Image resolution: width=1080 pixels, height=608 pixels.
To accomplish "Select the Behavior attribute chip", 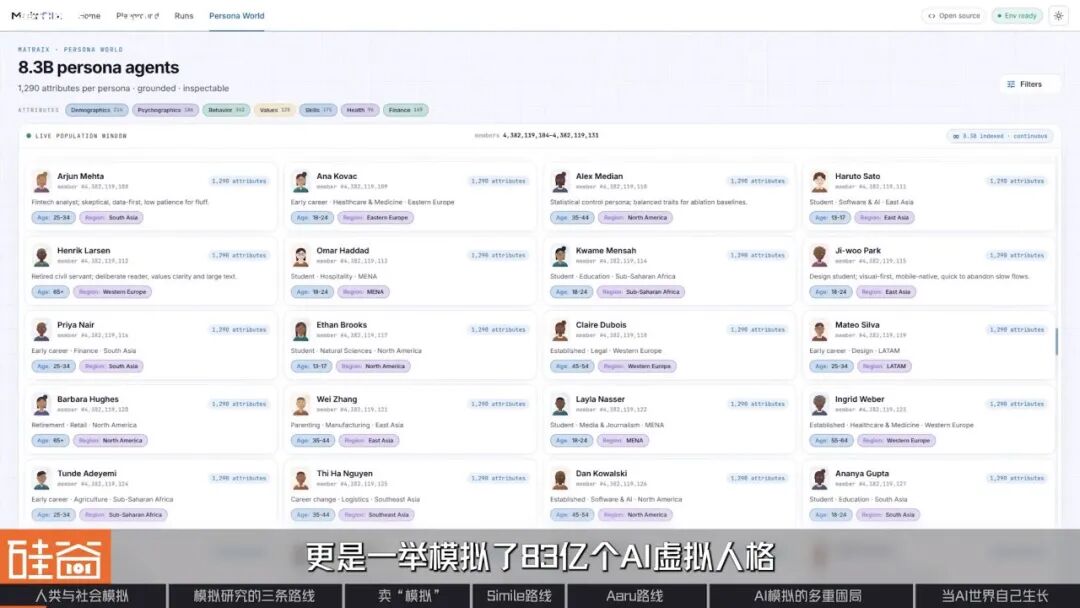I will click(226, 110).
